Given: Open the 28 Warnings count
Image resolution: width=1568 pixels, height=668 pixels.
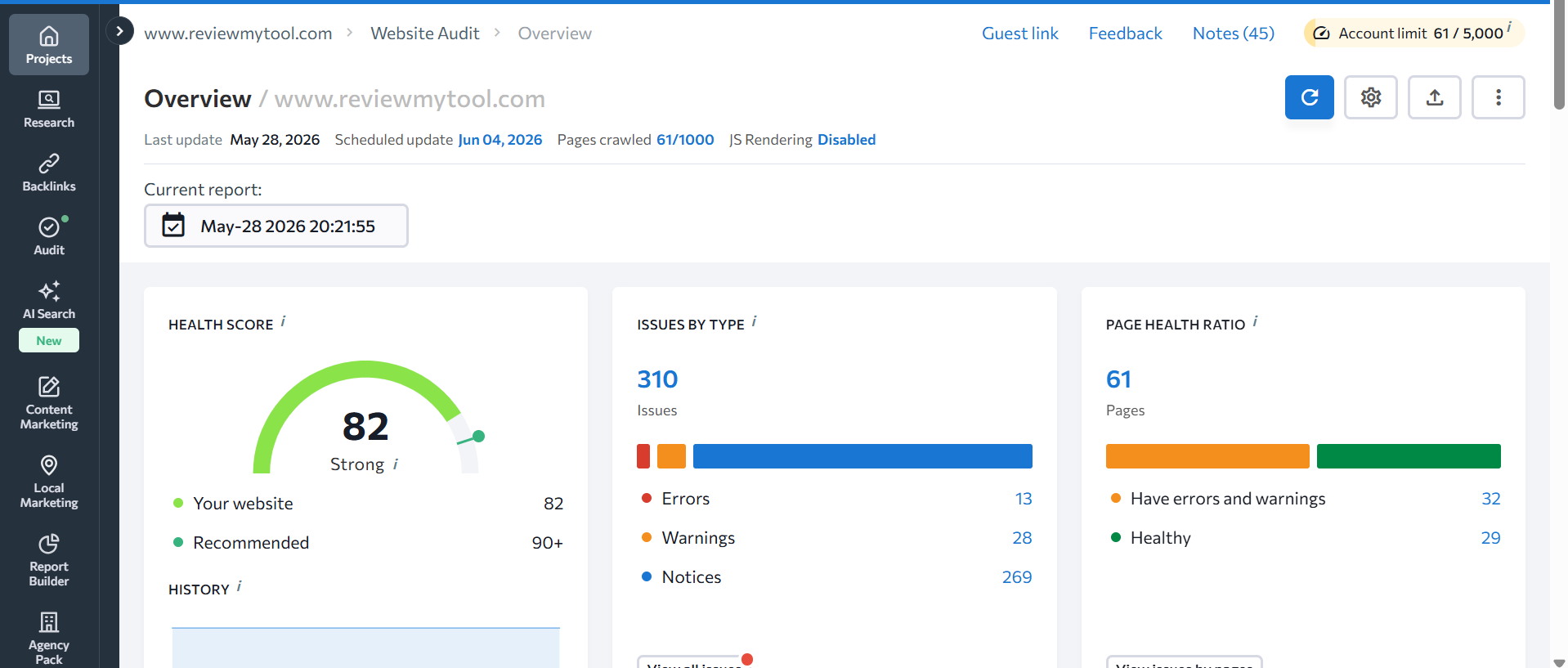Looking at the screenshot, I should pyautogui.click(x=1022, y=538).
